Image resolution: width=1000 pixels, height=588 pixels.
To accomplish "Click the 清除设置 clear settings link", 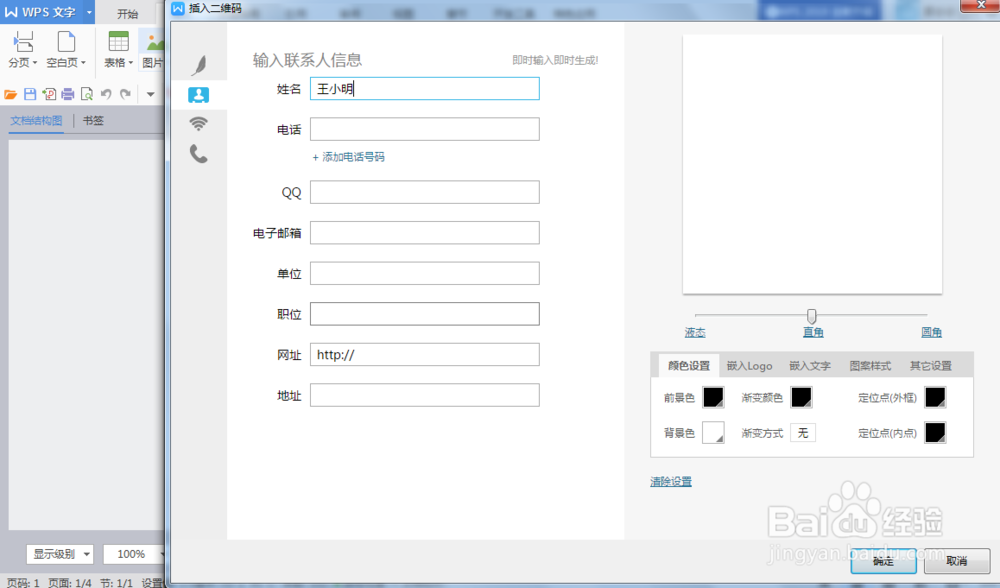I will coord(669,481).
